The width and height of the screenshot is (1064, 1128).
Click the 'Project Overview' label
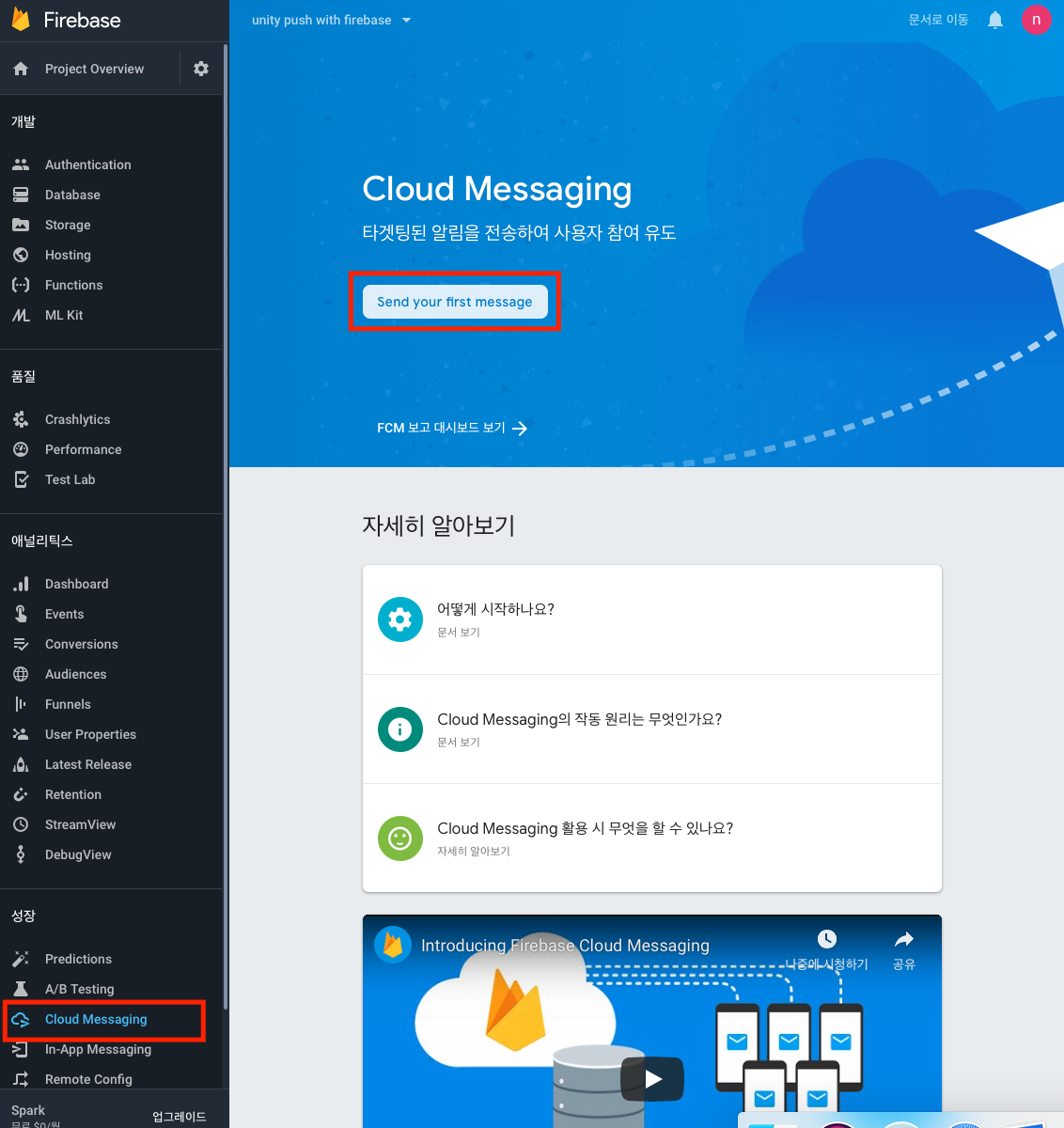click(x=95, y=69)
